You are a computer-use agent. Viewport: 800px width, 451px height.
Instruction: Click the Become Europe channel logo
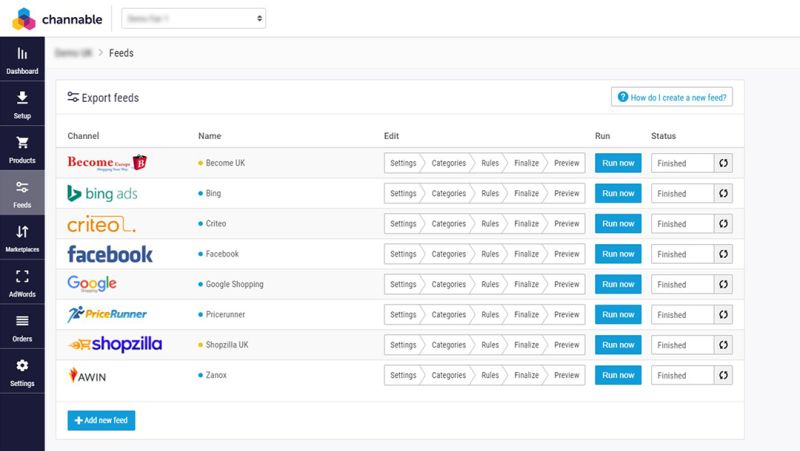(x=107, y=163)
